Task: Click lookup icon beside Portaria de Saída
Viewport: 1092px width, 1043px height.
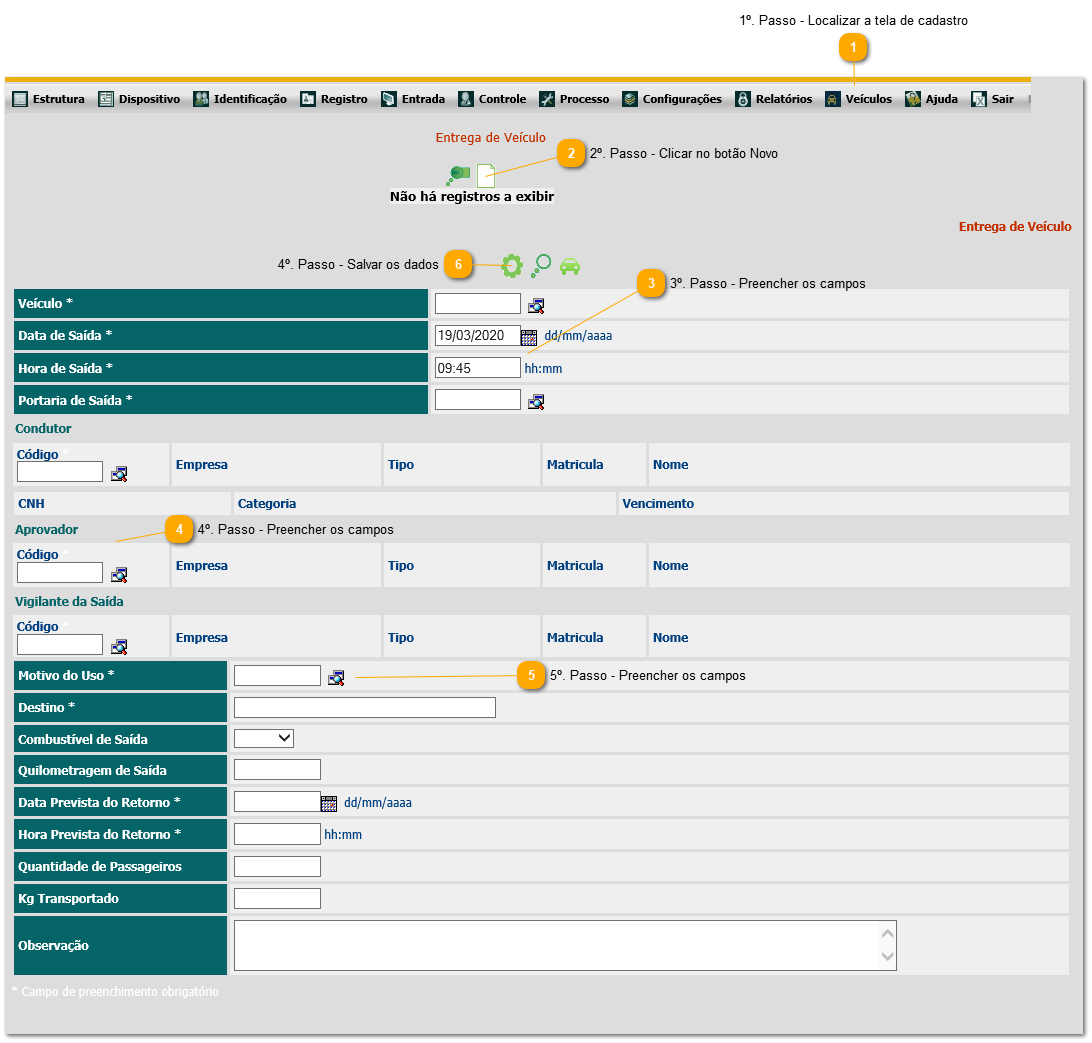Action: click(536, 401)
